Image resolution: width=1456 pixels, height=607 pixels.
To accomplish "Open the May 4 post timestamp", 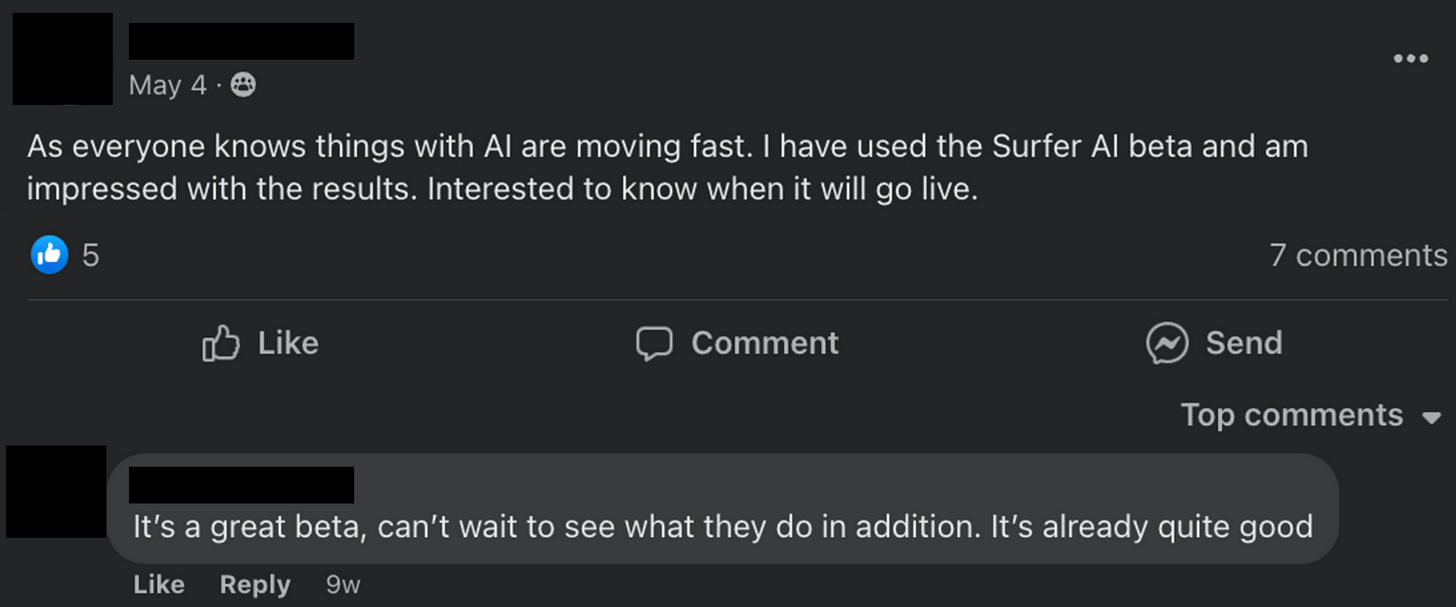I will (167, 86).
